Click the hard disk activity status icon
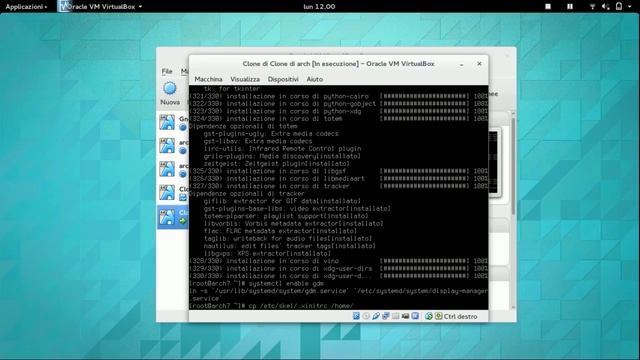Viewport: 640px width, 360px height. pyautogui.click(x=356, y=316)
